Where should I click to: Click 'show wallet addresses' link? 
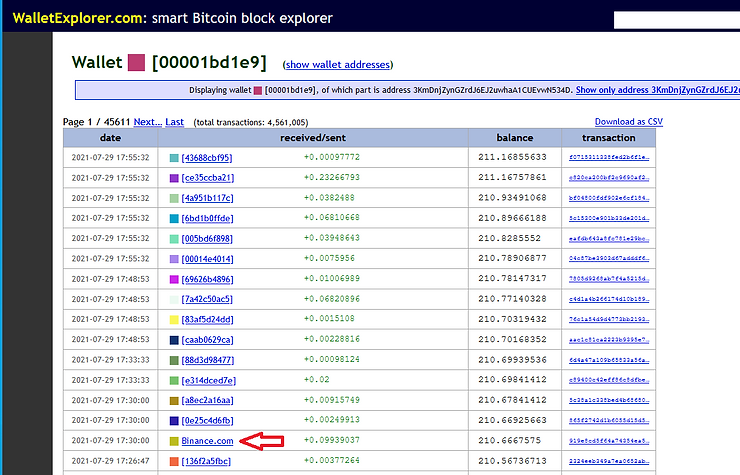pos(338,65)
